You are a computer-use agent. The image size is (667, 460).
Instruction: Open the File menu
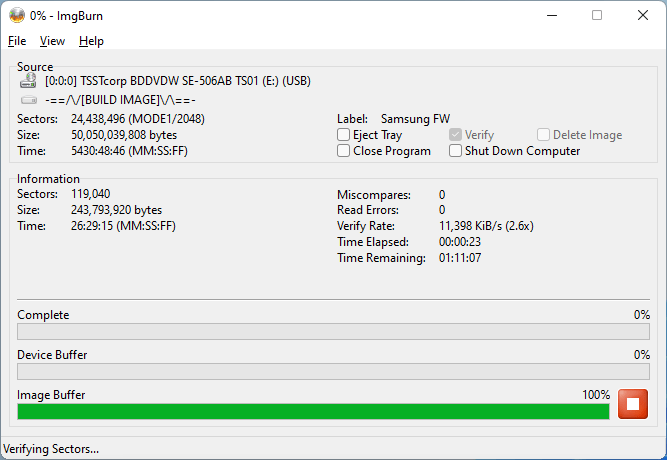pyautogui.click(x=17, y=41)
